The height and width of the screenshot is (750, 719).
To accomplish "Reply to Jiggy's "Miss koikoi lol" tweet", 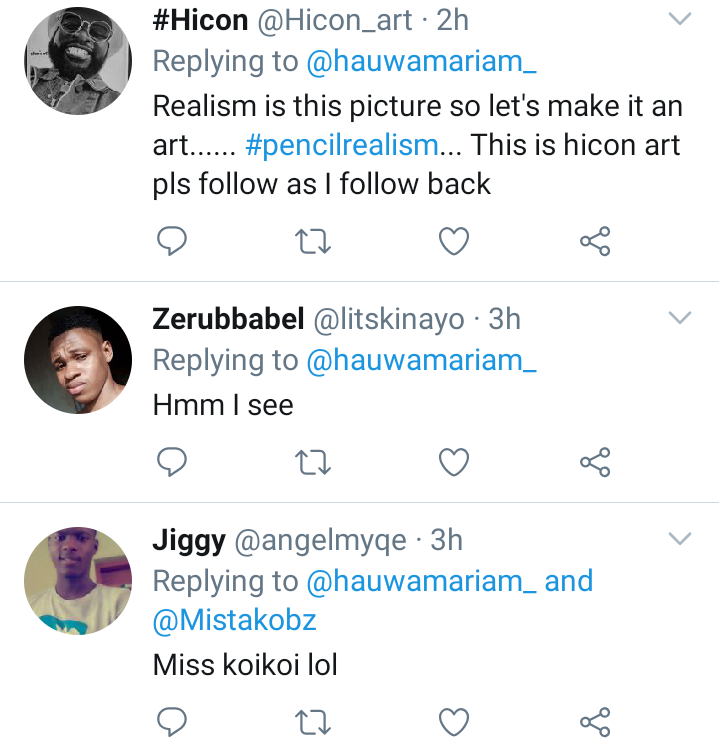I will (x=173, y=721).
